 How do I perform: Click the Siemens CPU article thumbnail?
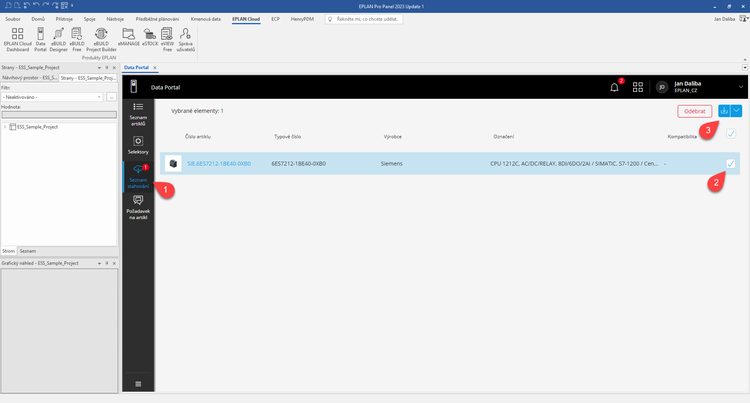point(173,163)
